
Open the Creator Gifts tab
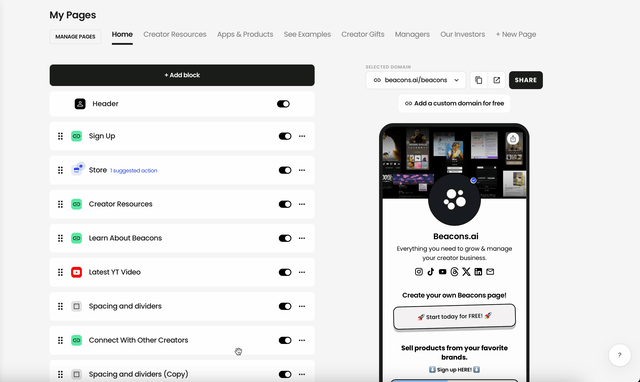[x=363, y=34]
